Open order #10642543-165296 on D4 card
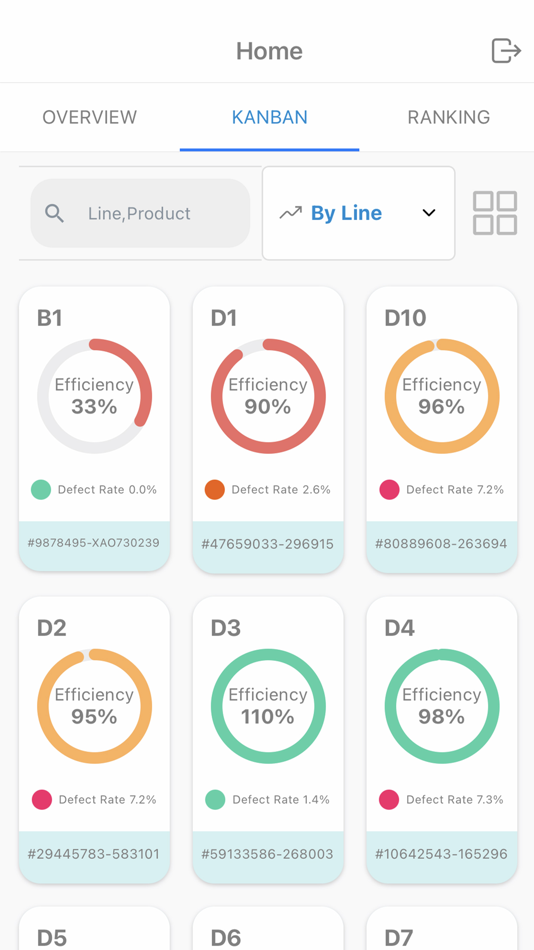 (x=441, y=854)
